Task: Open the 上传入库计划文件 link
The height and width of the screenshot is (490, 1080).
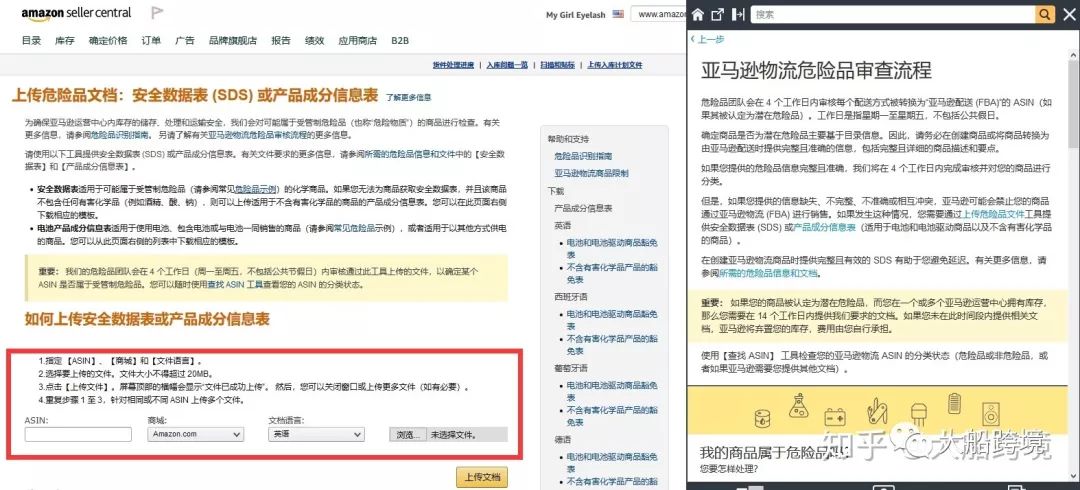Action: (614, 65)
